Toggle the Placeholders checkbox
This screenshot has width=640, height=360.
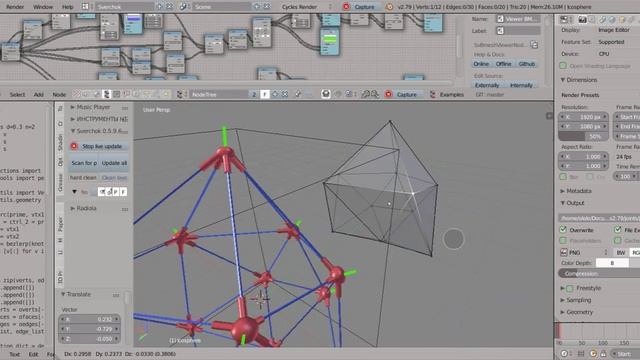point(563,241)
